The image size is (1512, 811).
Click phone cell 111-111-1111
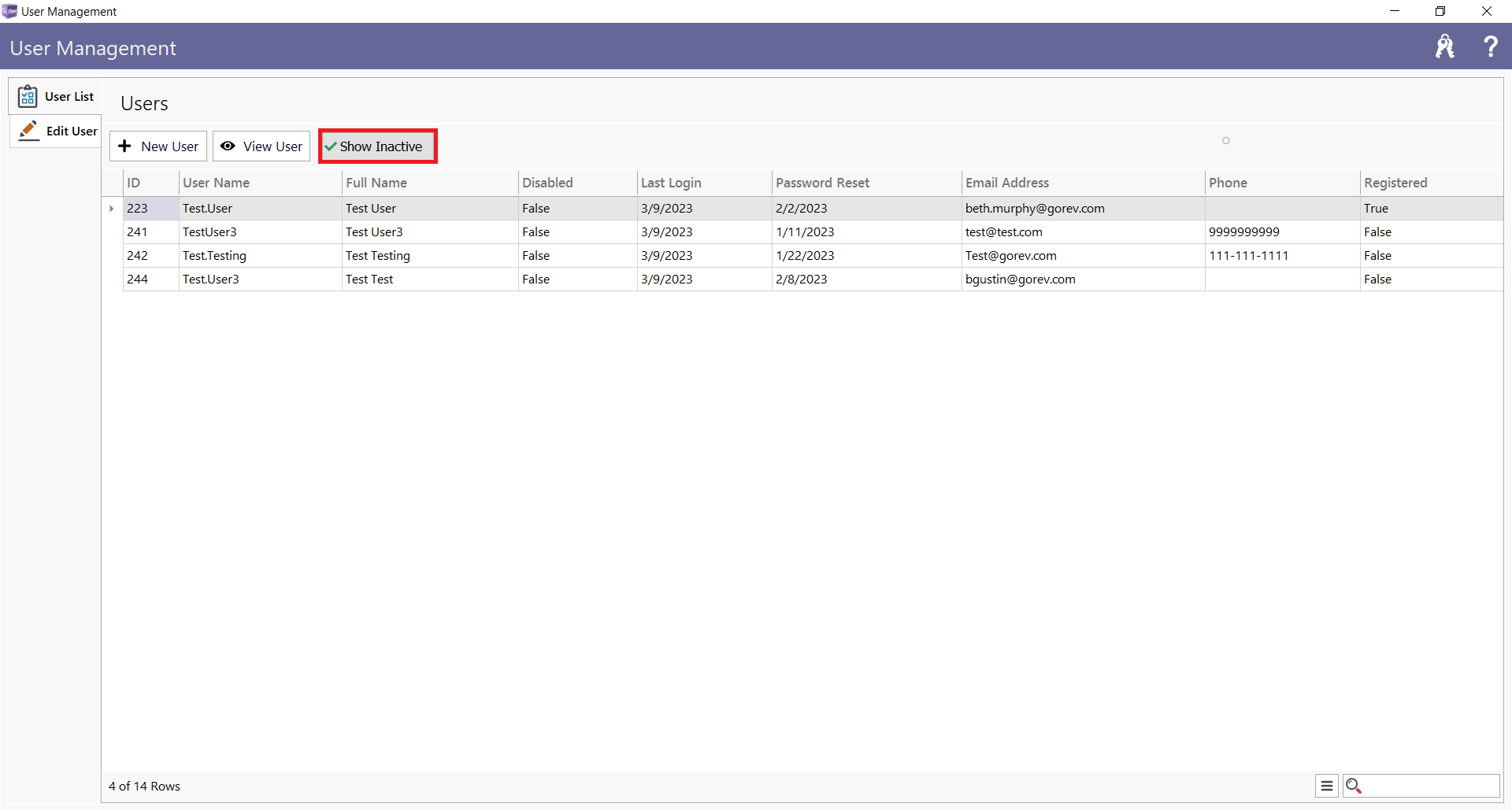coord(1283,256)
